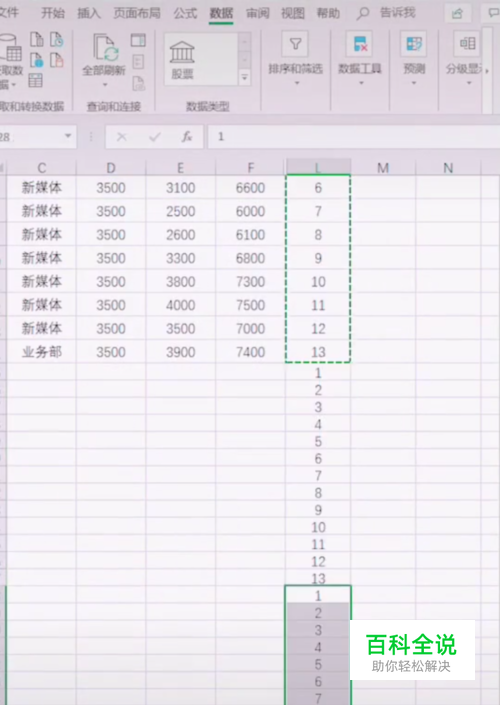Expand the Data Types gallery more arrow
The height and width of the screenshot is (705, 500).
pos(245,77)
